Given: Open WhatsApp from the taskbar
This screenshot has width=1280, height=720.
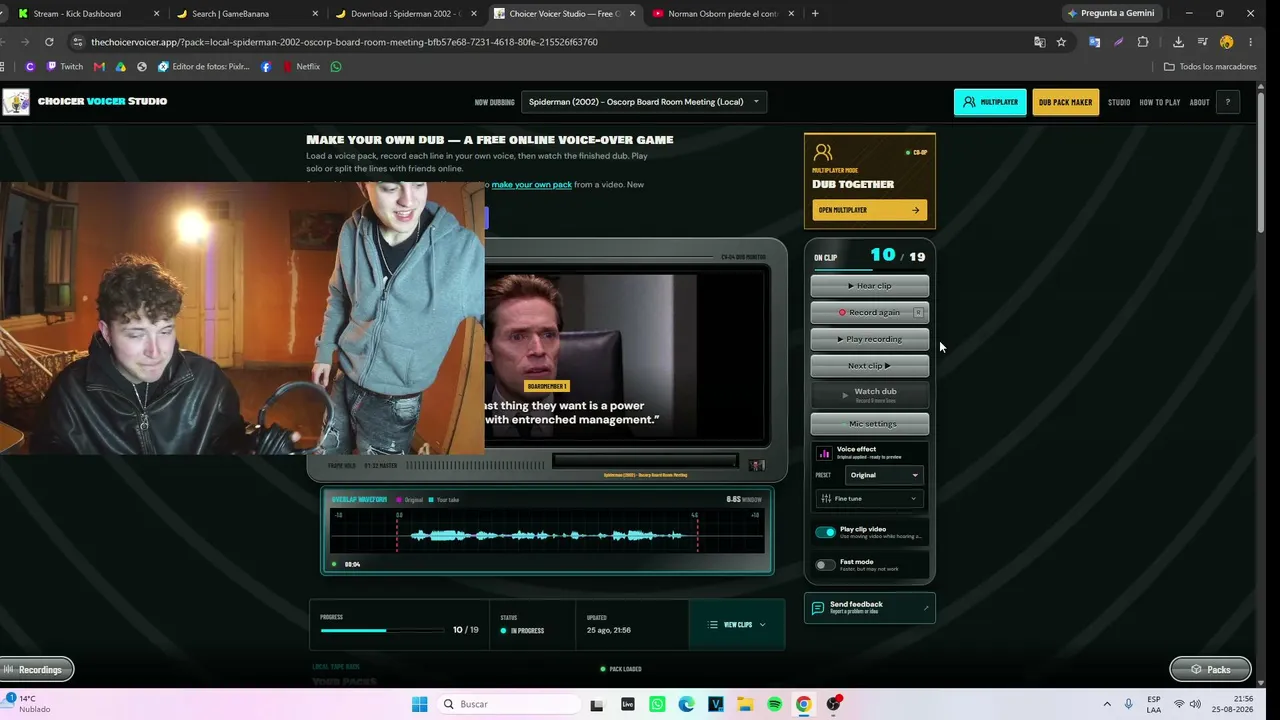Looking at the screenshot, I should click(x=657, y=704).
